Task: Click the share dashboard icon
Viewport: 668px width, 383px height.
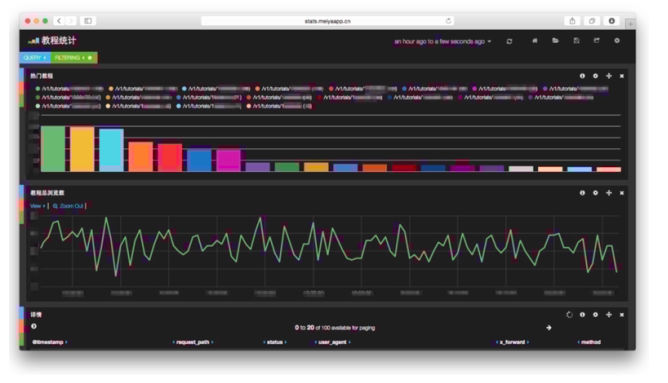Action: pos(596,40)
